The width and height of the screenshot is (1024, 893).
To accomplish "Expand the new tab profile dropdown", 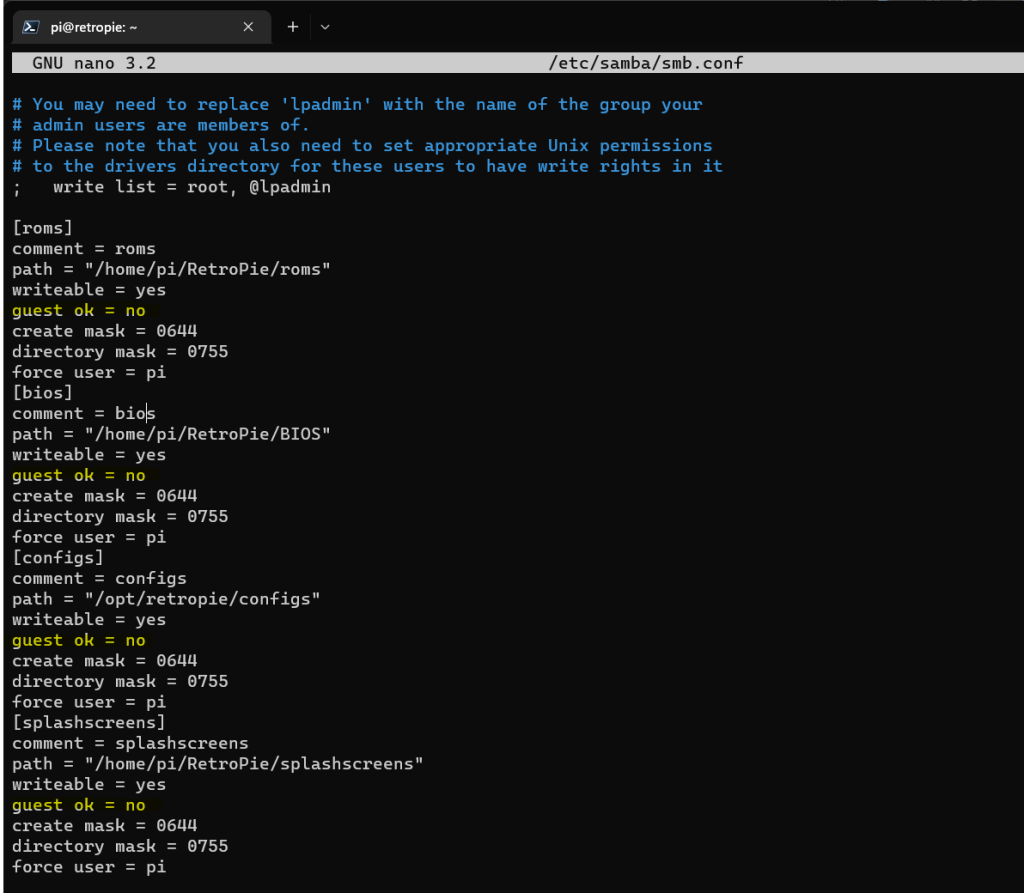I will [x=325, y=27].
